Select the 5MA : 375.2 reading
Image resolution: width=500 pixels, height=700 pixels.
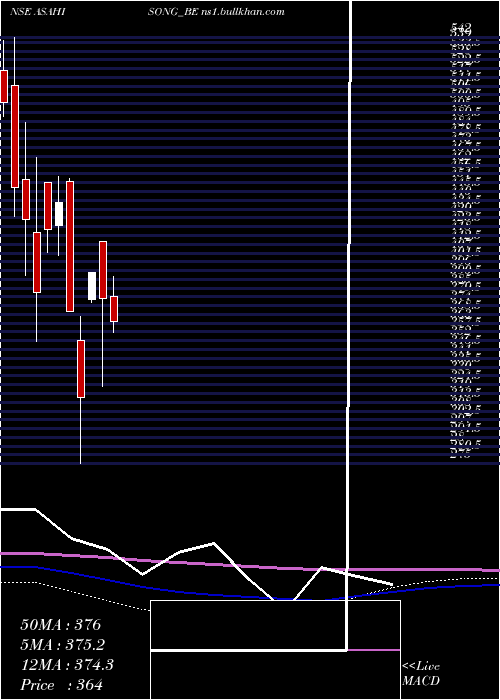coord(64,645)
